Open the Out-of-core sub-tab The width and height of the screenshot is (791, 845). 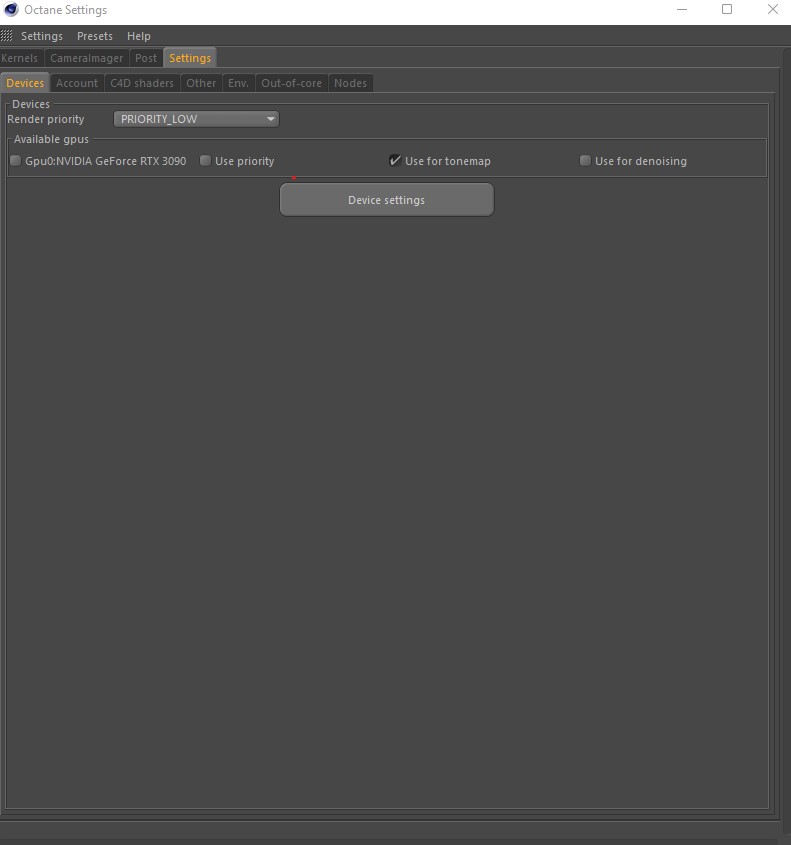pyautogui.click(x=292, y=83)
